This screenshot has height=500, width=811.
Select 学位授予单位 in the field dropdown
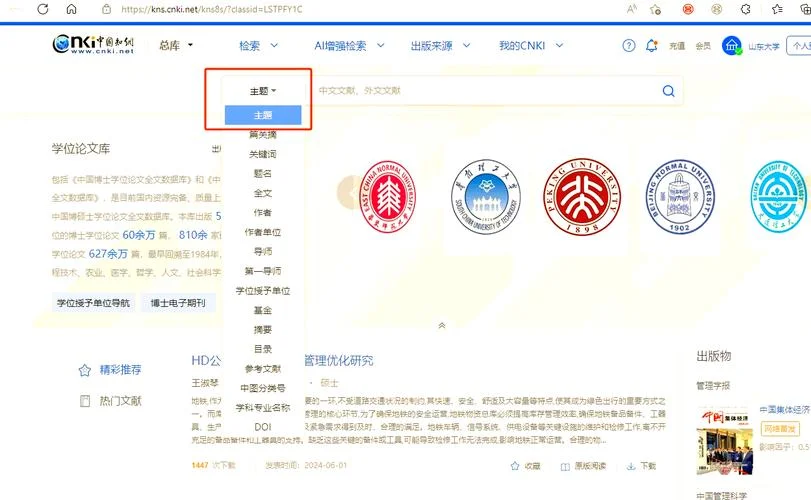pyautogui.click(x=263, y=291)
